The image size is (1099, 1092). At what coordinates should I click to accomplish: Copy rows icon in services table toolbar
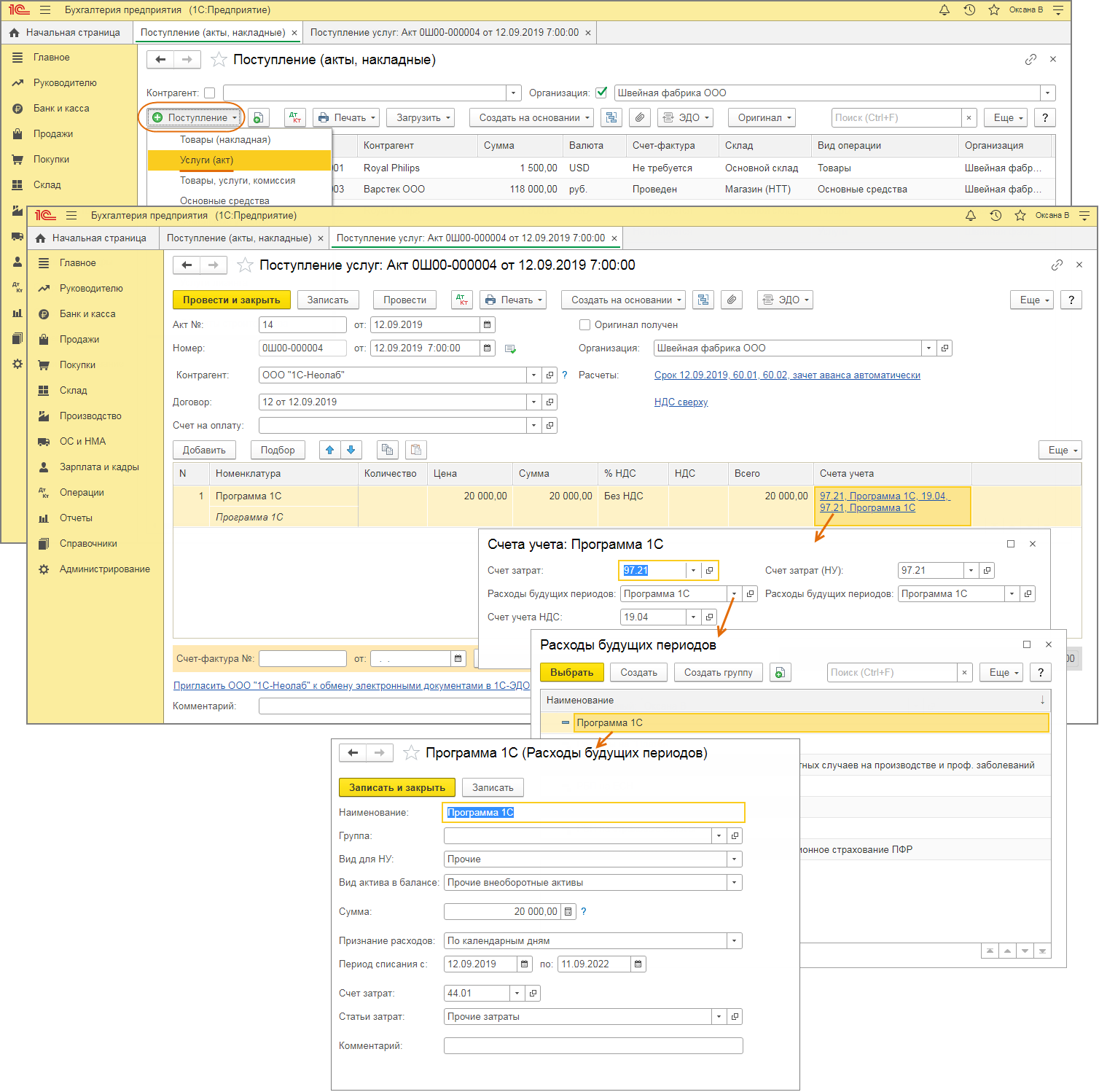pos(388,450)
